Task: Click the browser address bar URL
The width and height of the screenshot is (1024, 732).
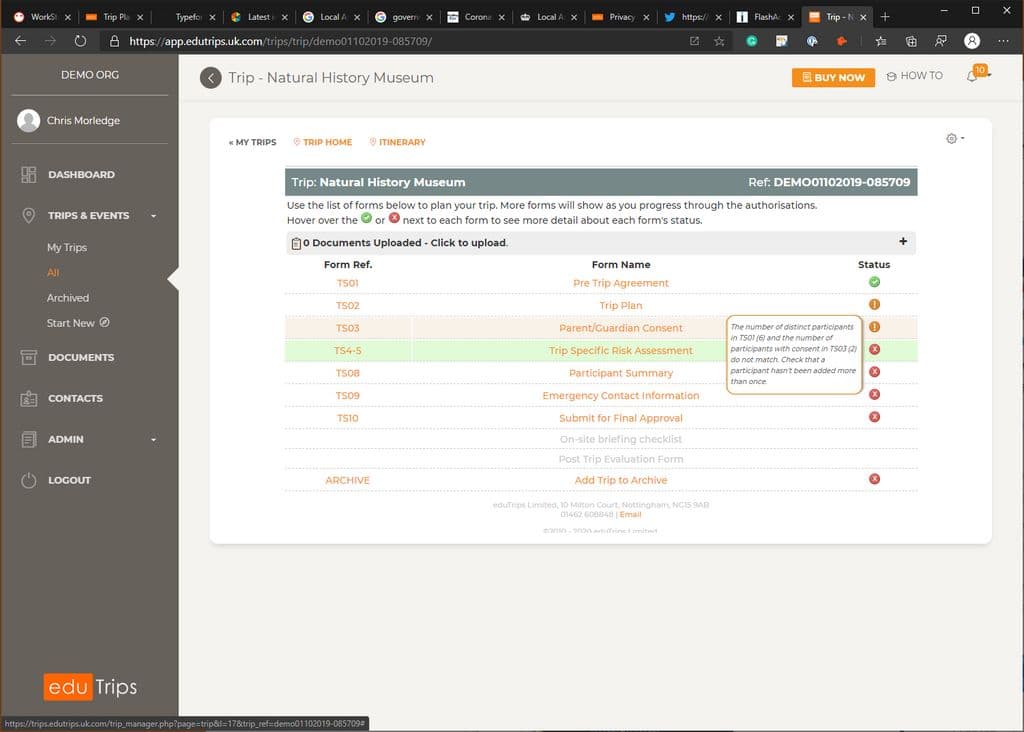Action: [281, 41]
